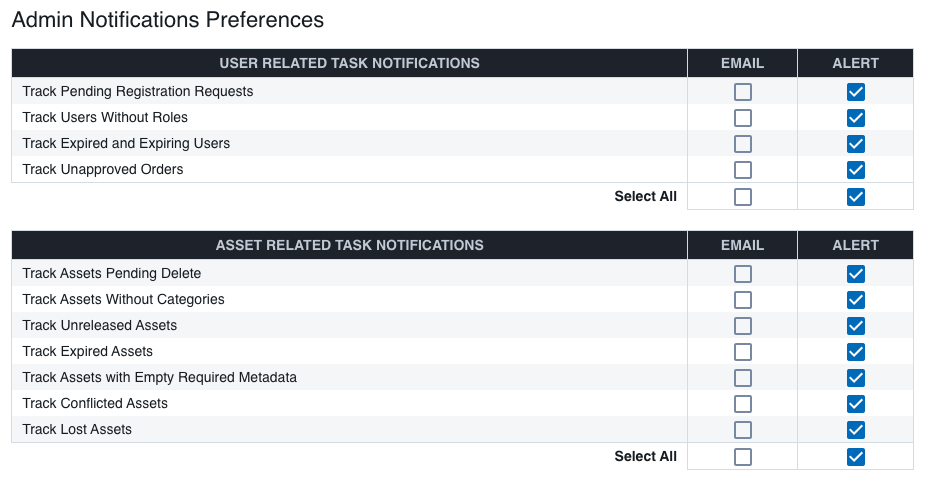Disable alert for Track Users Without Roles
Screen dimensions: 928x488
tap(856, 118)
